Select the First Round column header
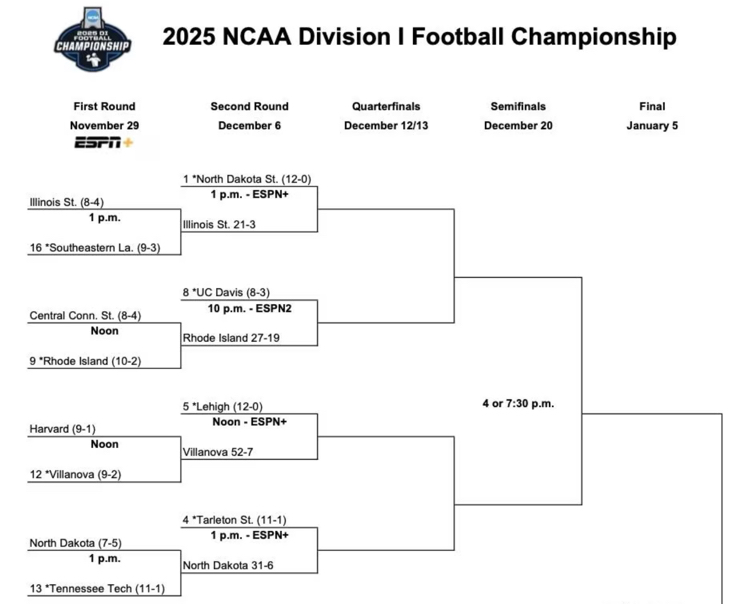This screenshot has width=750, height=604. [x=104, y=106]
